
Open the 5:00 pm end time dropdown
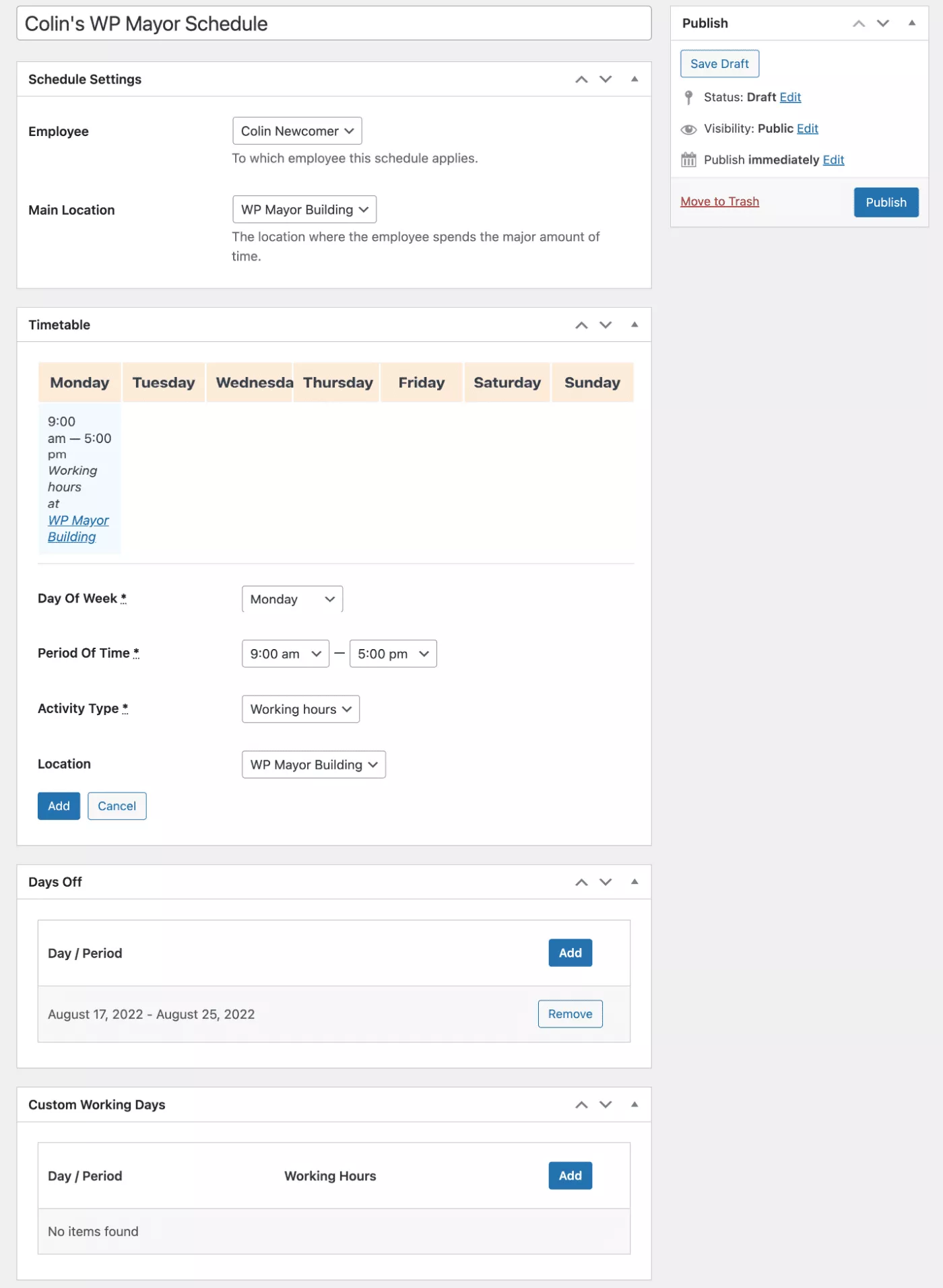(393, 654)
